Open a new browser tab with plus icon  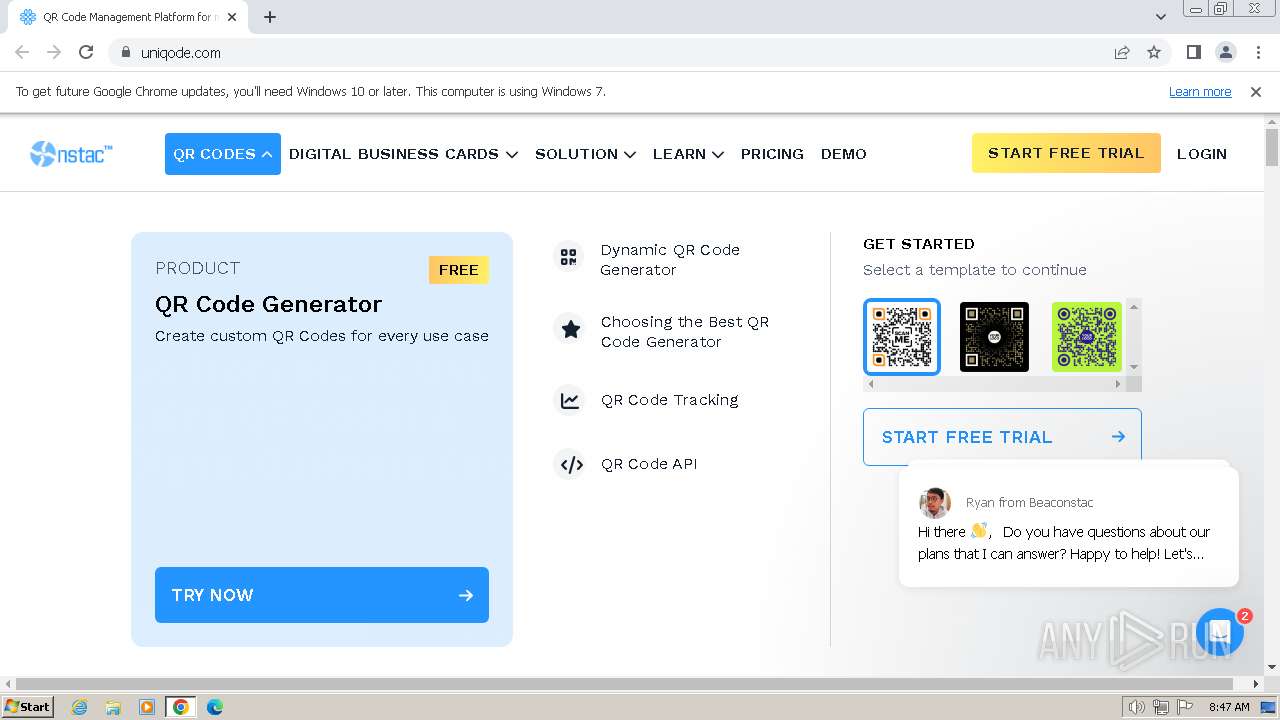click(x=270, y=17)
